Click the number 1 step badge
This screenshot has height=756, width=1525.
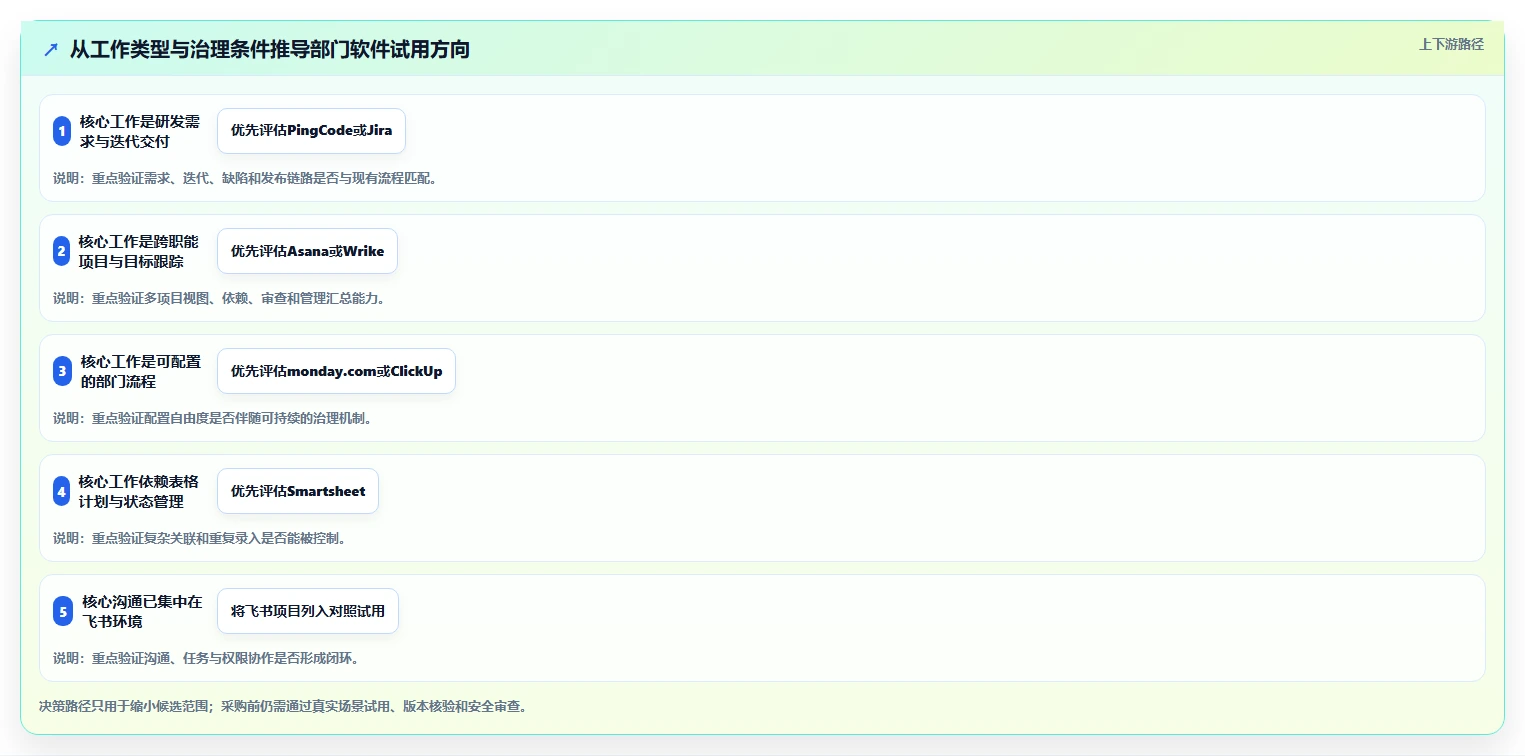tap(62, 131)
